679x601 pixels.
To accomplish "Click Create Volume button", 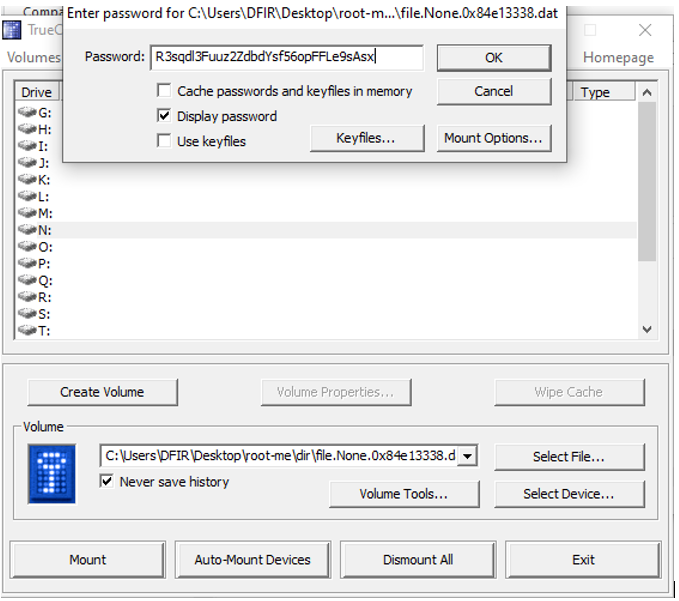I will 102,392.
